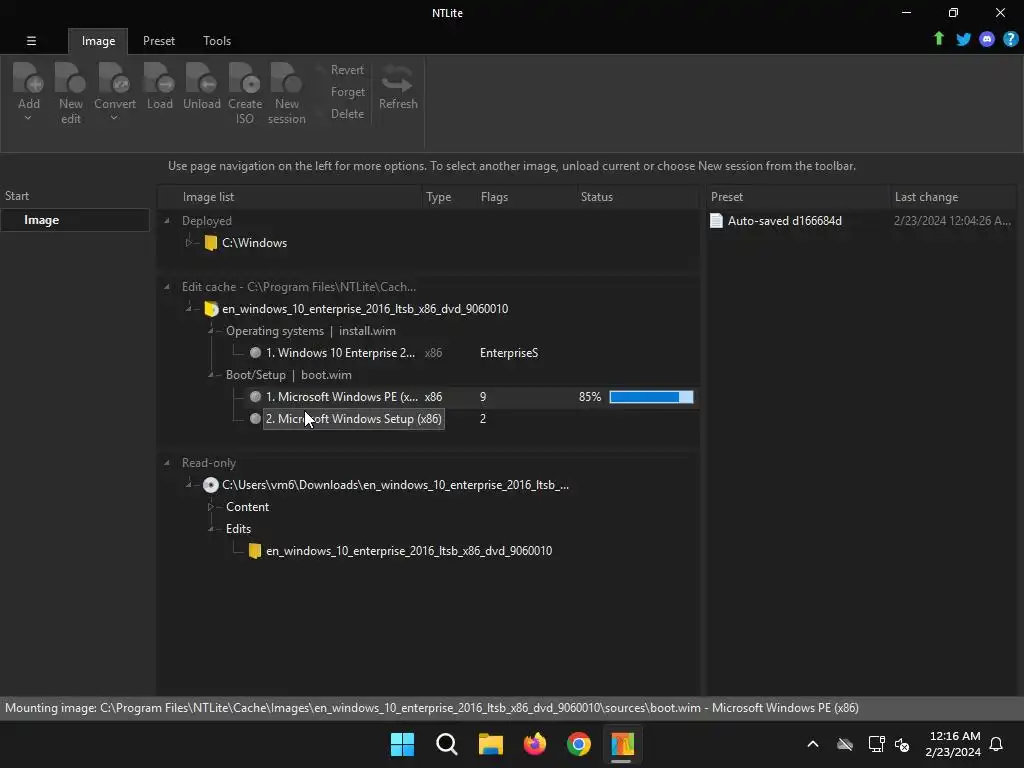Open the Twitter link icon
This screenshot has width=1024, height=768.
[x=963, y=39]
